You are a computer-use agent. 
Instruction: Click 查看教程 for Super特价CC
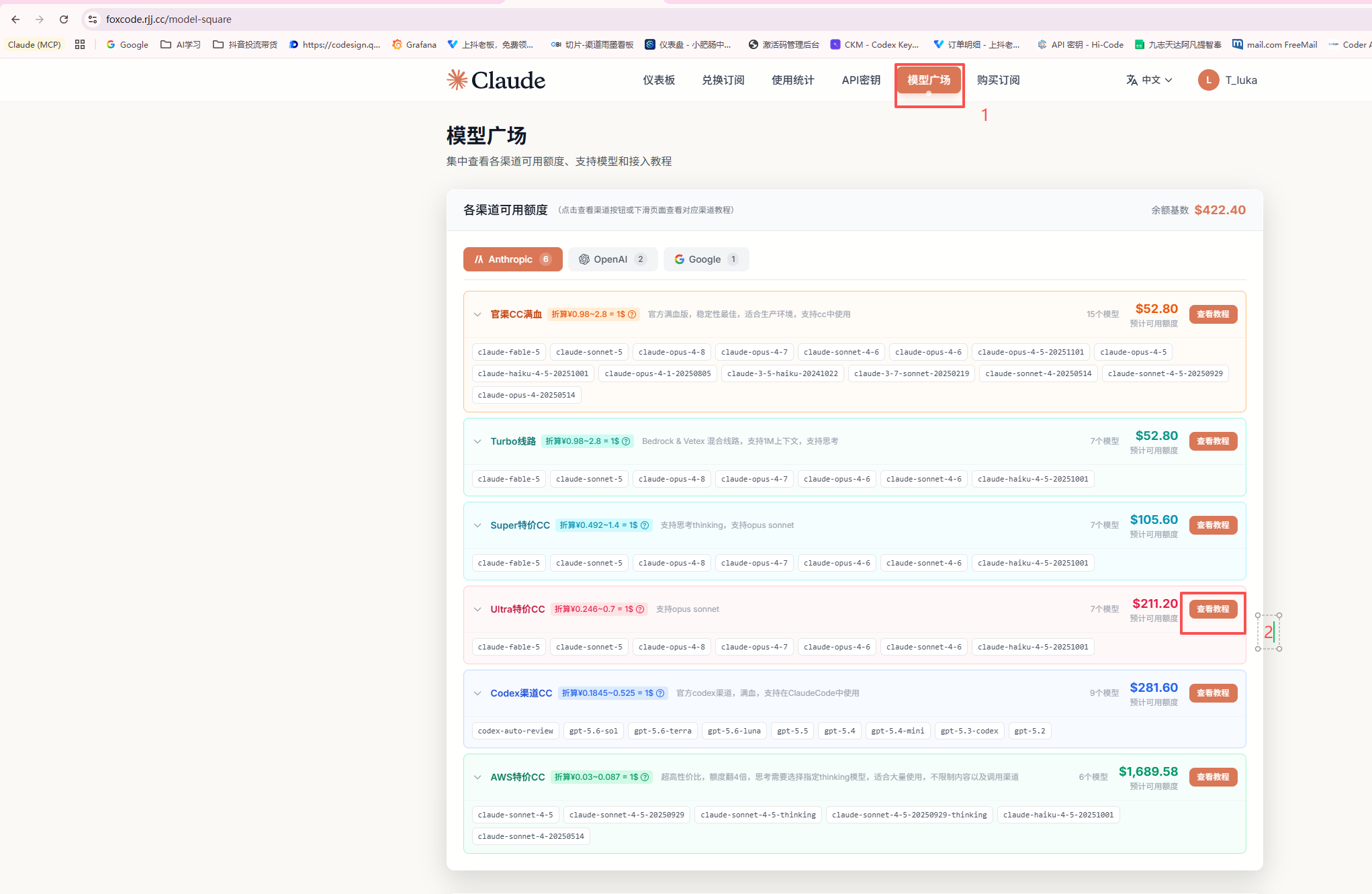pyautogui.click(x=1213, y=525)
